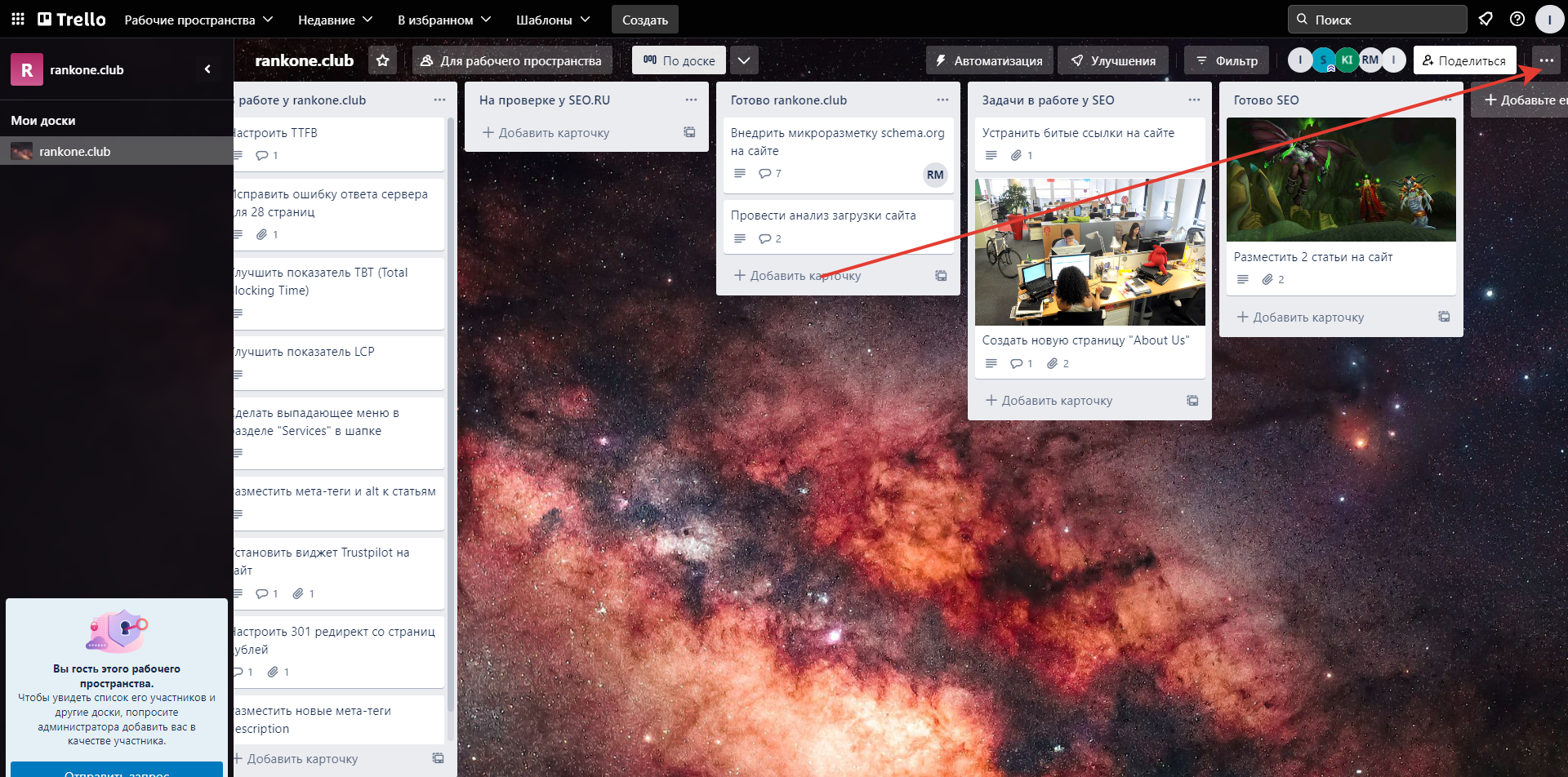Click the tag icon beside the search bar
1568x777 pixels.
click(x=1486, y=19)
